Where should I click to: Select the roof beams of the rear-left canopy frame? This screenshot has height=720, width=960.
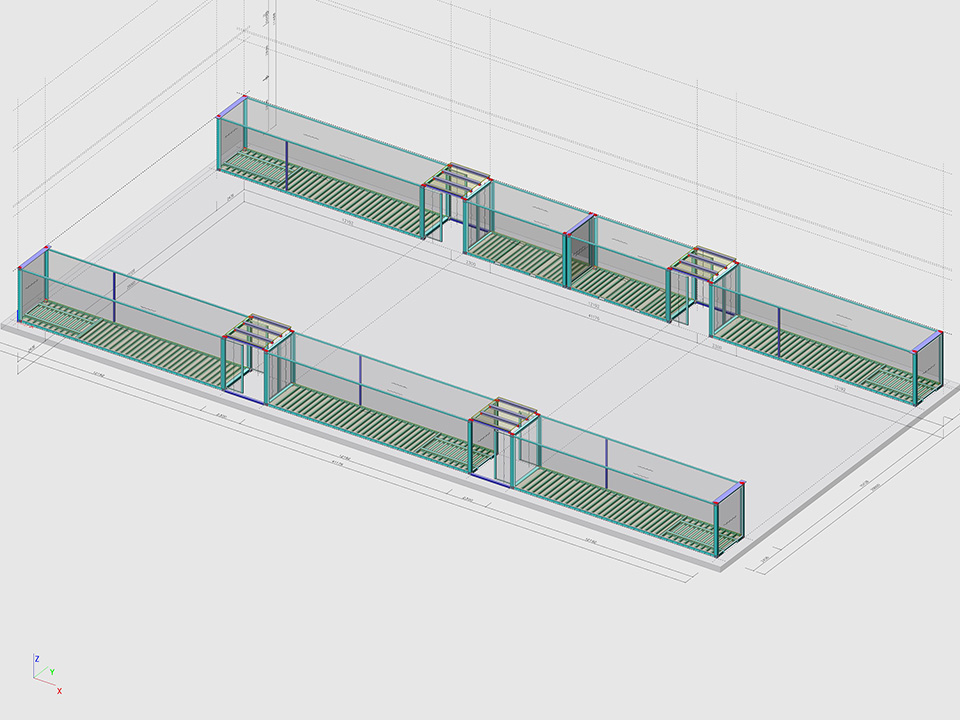tap(457, 177)
